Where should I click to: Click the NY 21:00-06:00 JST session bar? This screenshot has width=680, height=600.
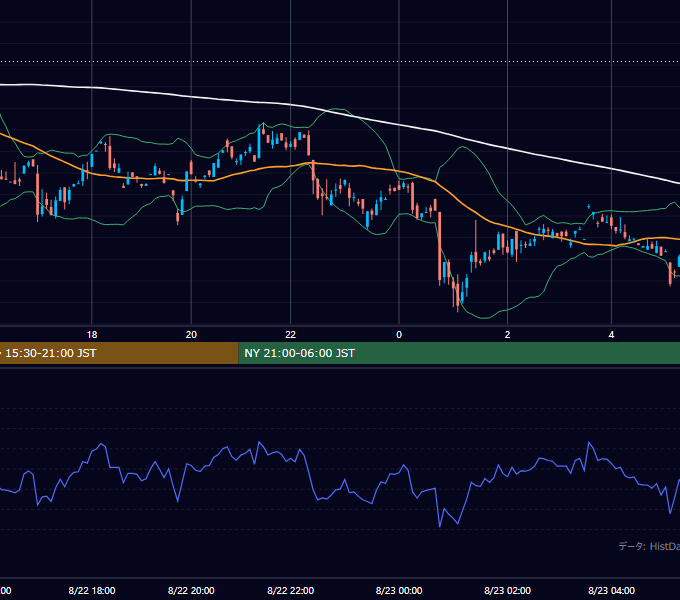click(x=459, y=353)
